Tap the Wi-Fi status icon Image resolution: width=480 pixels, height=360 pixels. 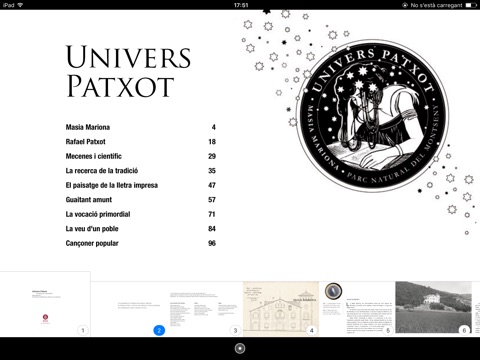[20, 5]
